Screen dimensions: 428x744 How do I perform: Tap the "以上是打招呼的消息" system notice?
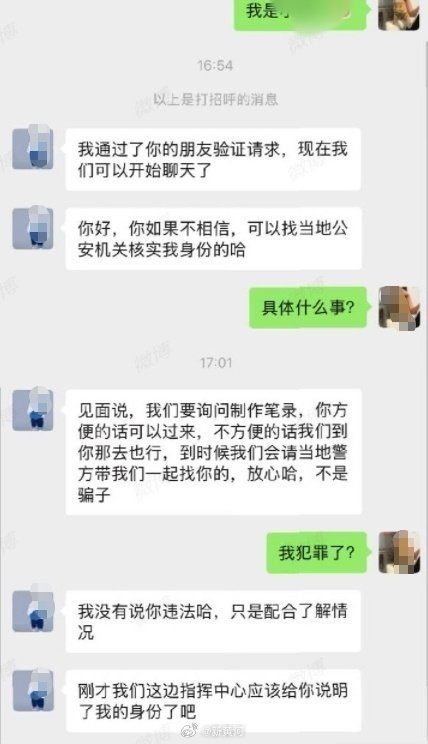click(215, 99)
